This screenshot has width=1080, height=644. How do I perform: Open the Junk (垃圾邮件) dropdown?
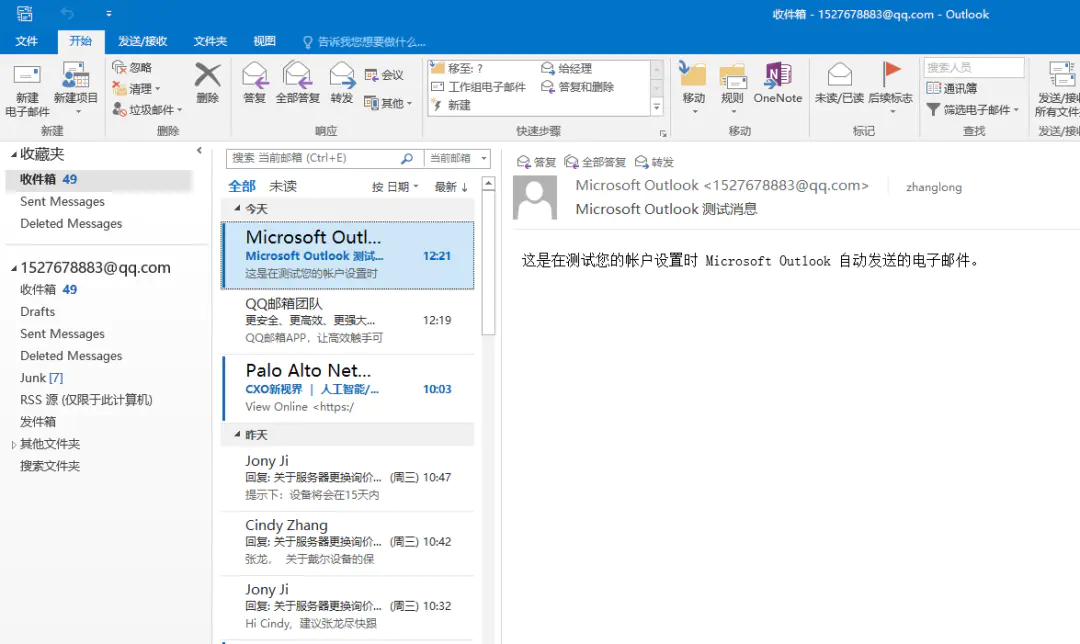coord(147,110)
